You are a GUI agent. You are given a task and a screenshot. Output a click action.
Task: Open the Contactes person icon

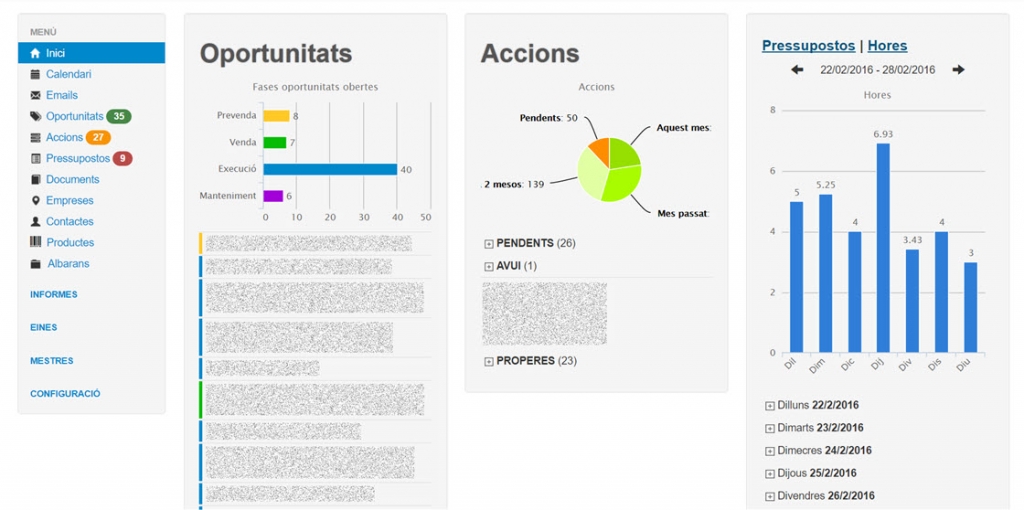tap(35, 221)
